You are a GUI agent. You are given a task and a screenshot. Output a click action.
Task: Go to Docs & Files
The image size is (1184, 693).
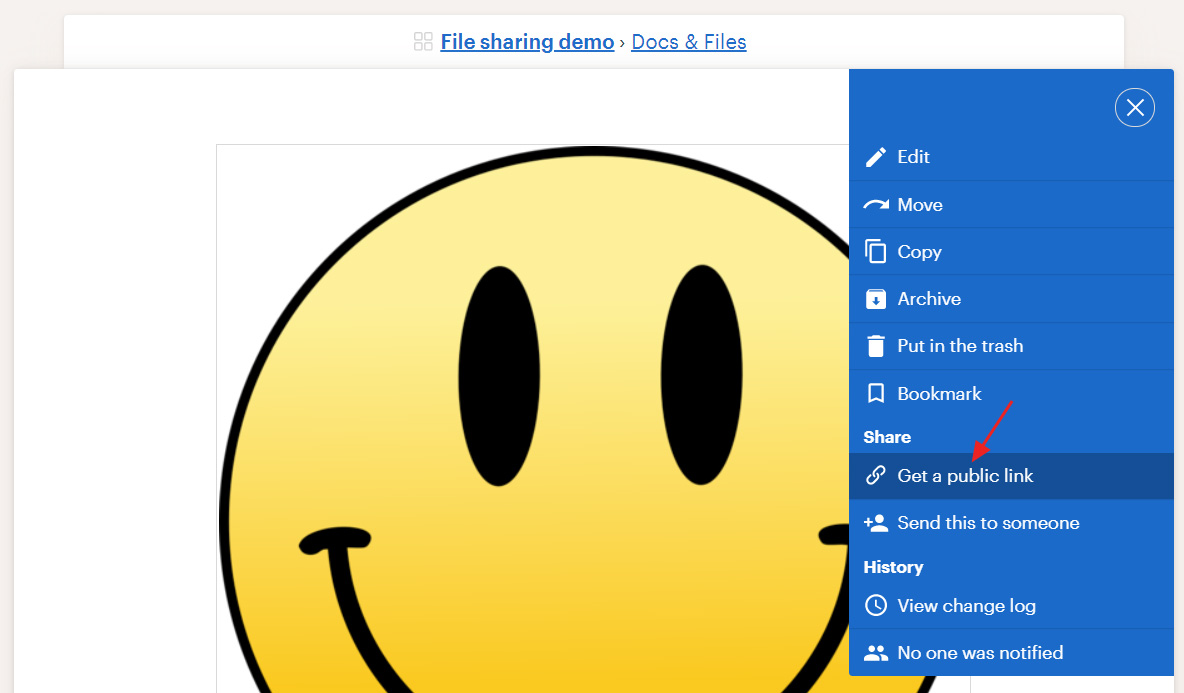click(x=689, y=42)
